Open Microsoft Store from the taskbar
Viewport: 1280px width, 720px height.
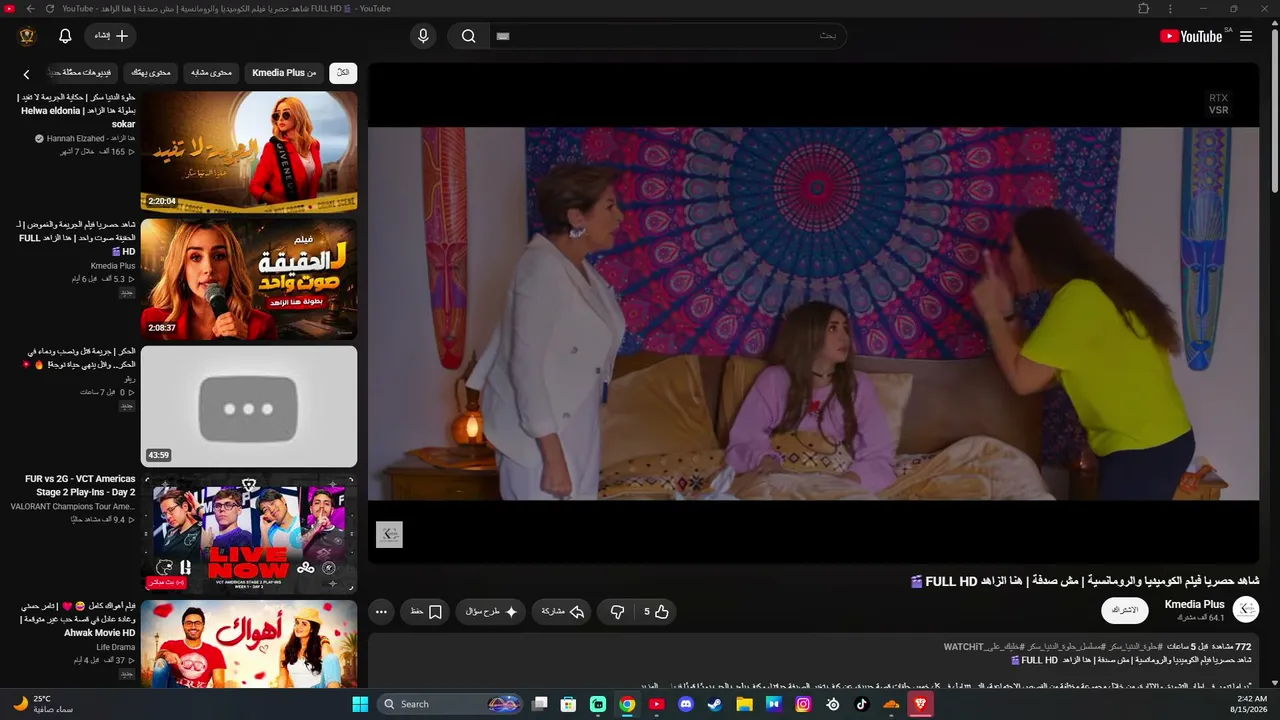[569, 704]
